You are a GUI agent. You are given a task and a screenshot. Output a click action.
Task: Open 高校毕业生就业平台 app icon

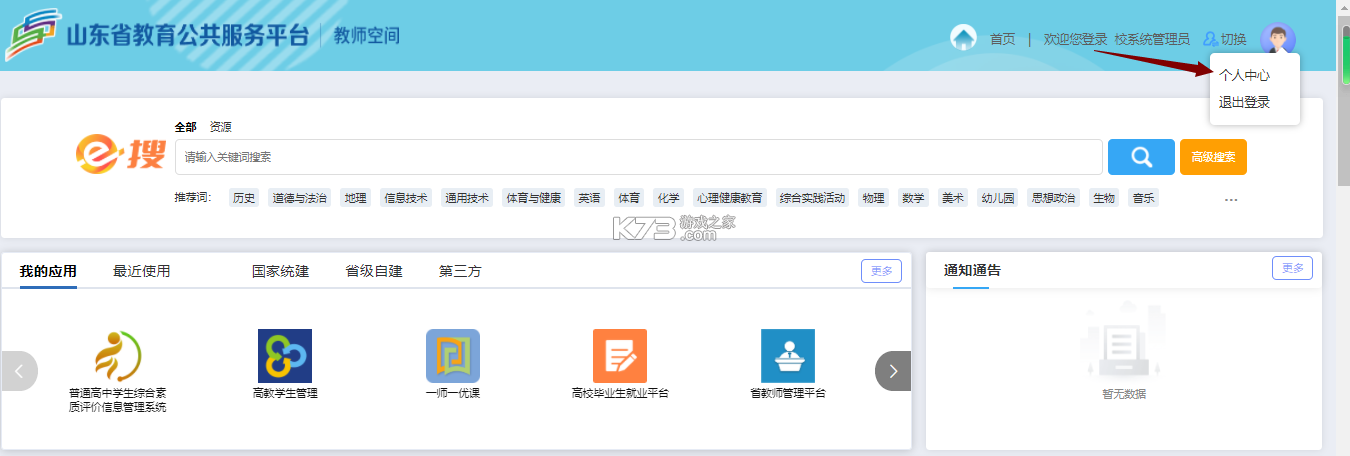[x=620, y=356]
